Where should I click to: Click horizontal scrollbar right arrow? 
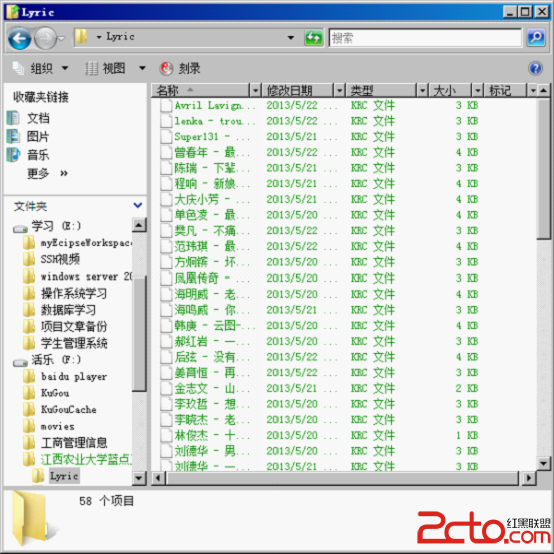coord(529,478)
